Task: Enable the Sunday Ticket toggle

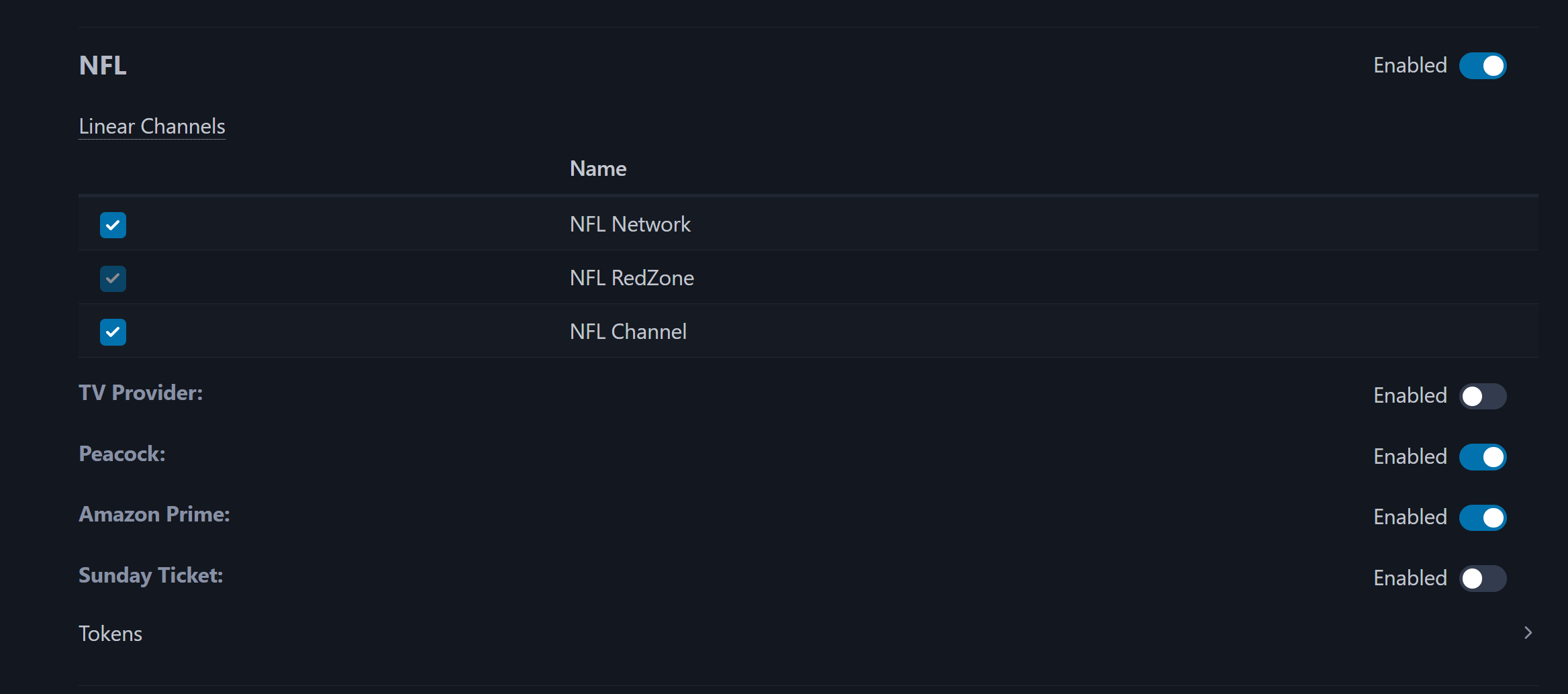Action: coord(1482,579)
